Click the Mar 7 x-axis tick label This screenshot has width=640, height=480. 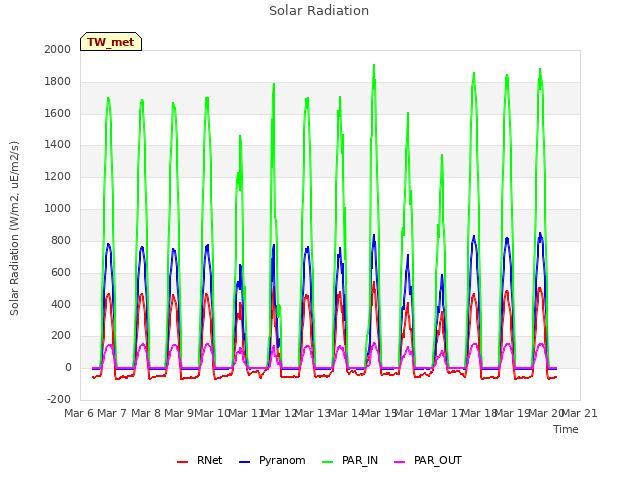[x=112, y=413]
